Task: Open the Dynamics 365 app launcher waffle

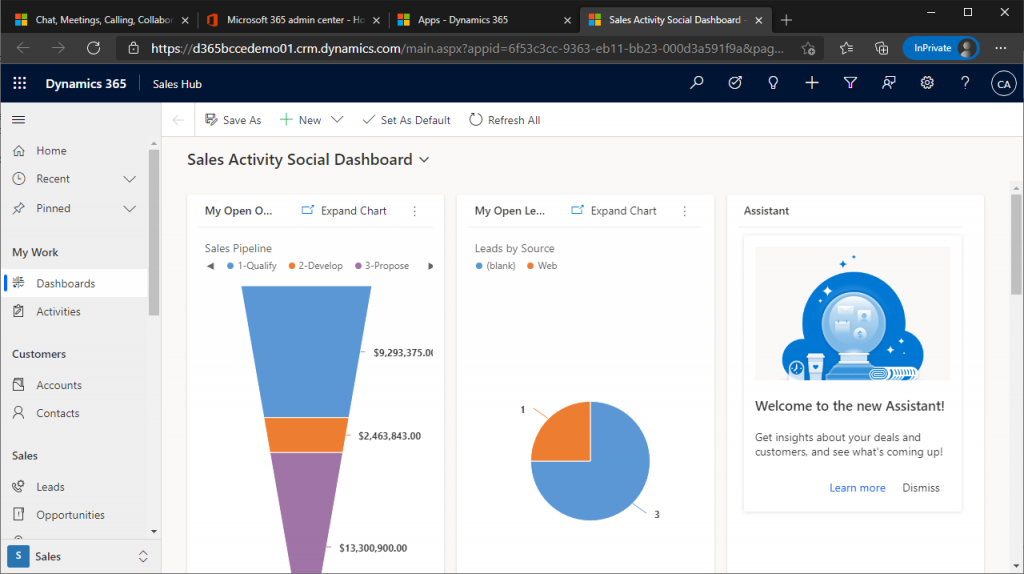Action: [x=20, y=84]
